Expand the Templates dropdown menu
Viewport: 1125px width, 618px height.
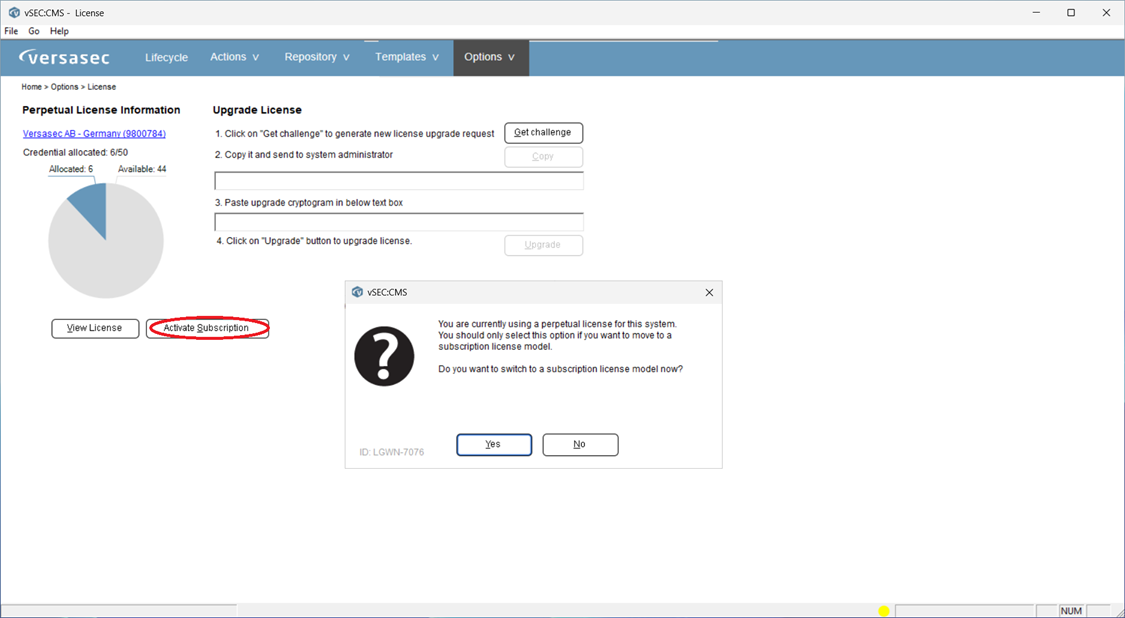407,57
